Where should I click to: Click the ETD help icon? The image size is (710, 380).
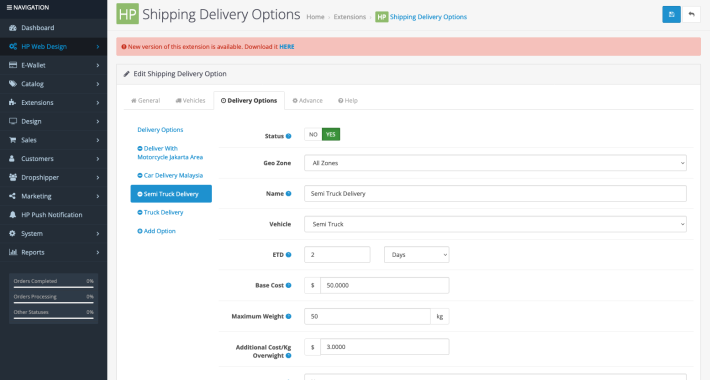[288, 255]
